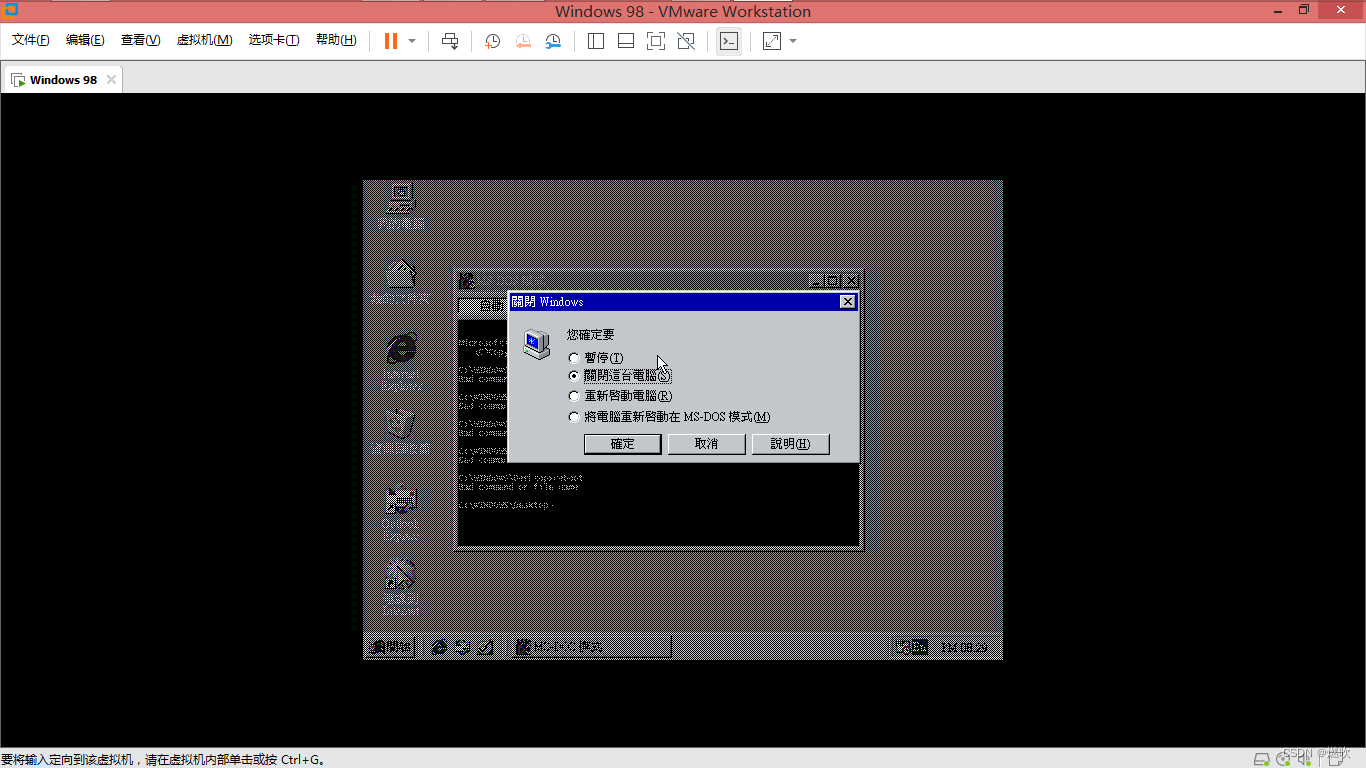Open the 帮助(H) menu
Image resolution: width=1366 pixels, height=768 pixels.
[336, 40]
